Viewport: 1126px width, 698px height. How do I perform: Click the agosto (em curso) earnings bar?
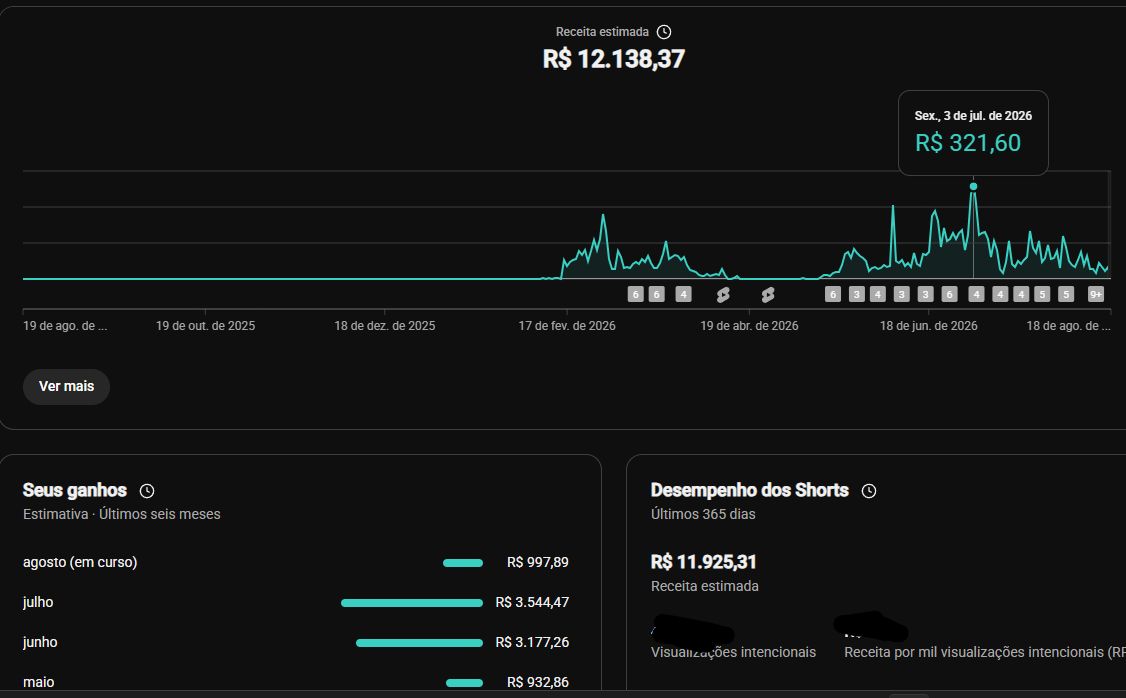pyautogui.click(x=462, y=563)
